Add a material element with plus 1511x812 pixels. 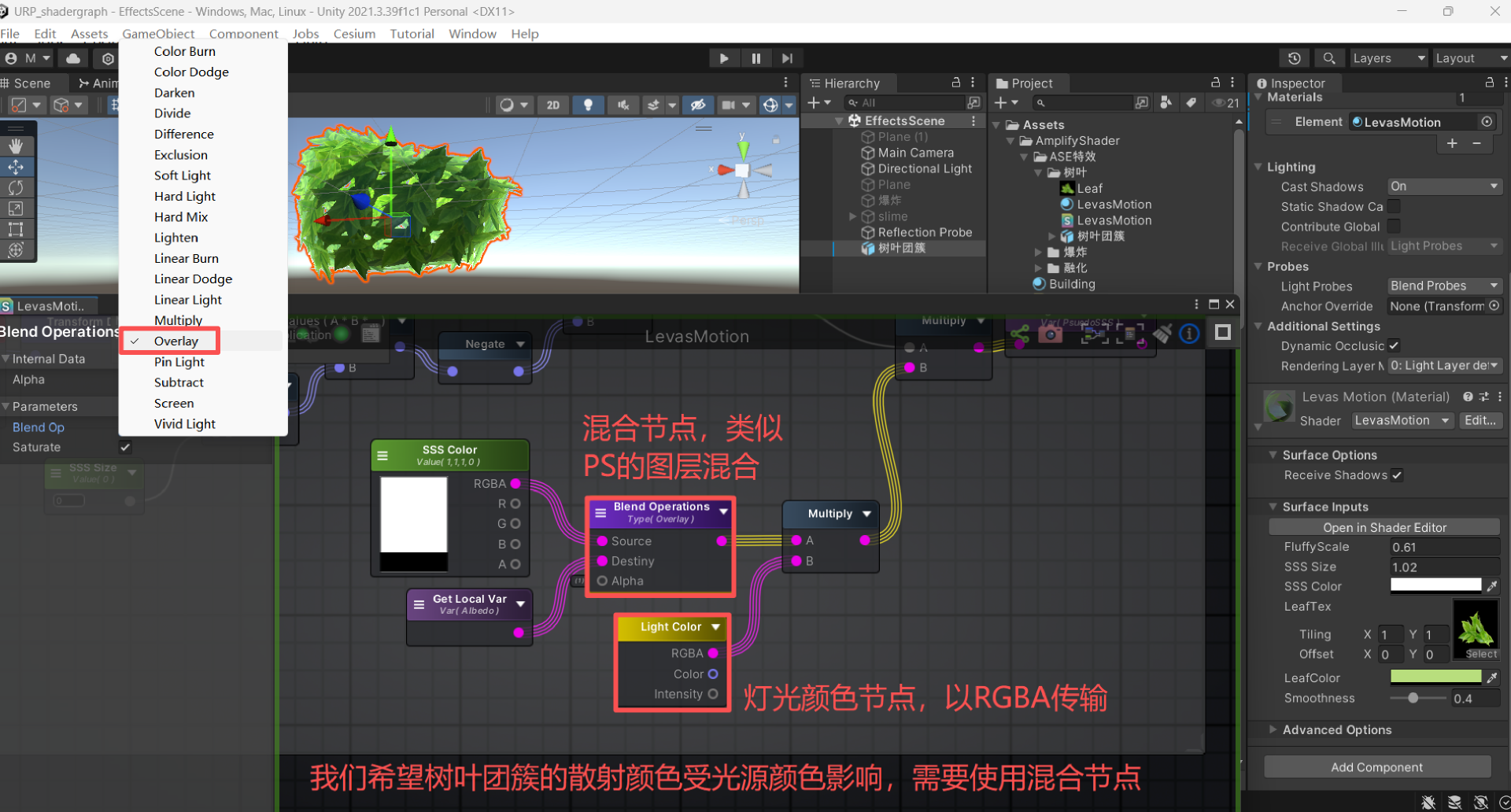[1452, 143]
